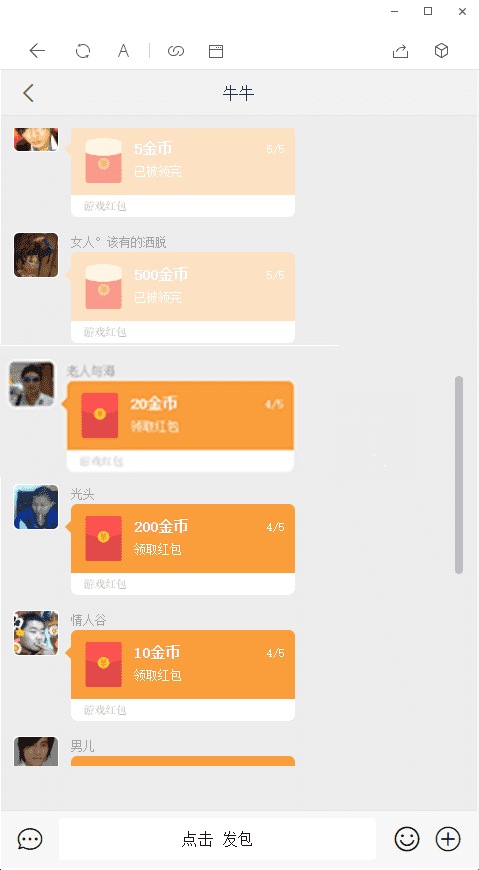479x870 pixels.
Task: Open 光头's avatar profile picture
Action: (36, 507)
